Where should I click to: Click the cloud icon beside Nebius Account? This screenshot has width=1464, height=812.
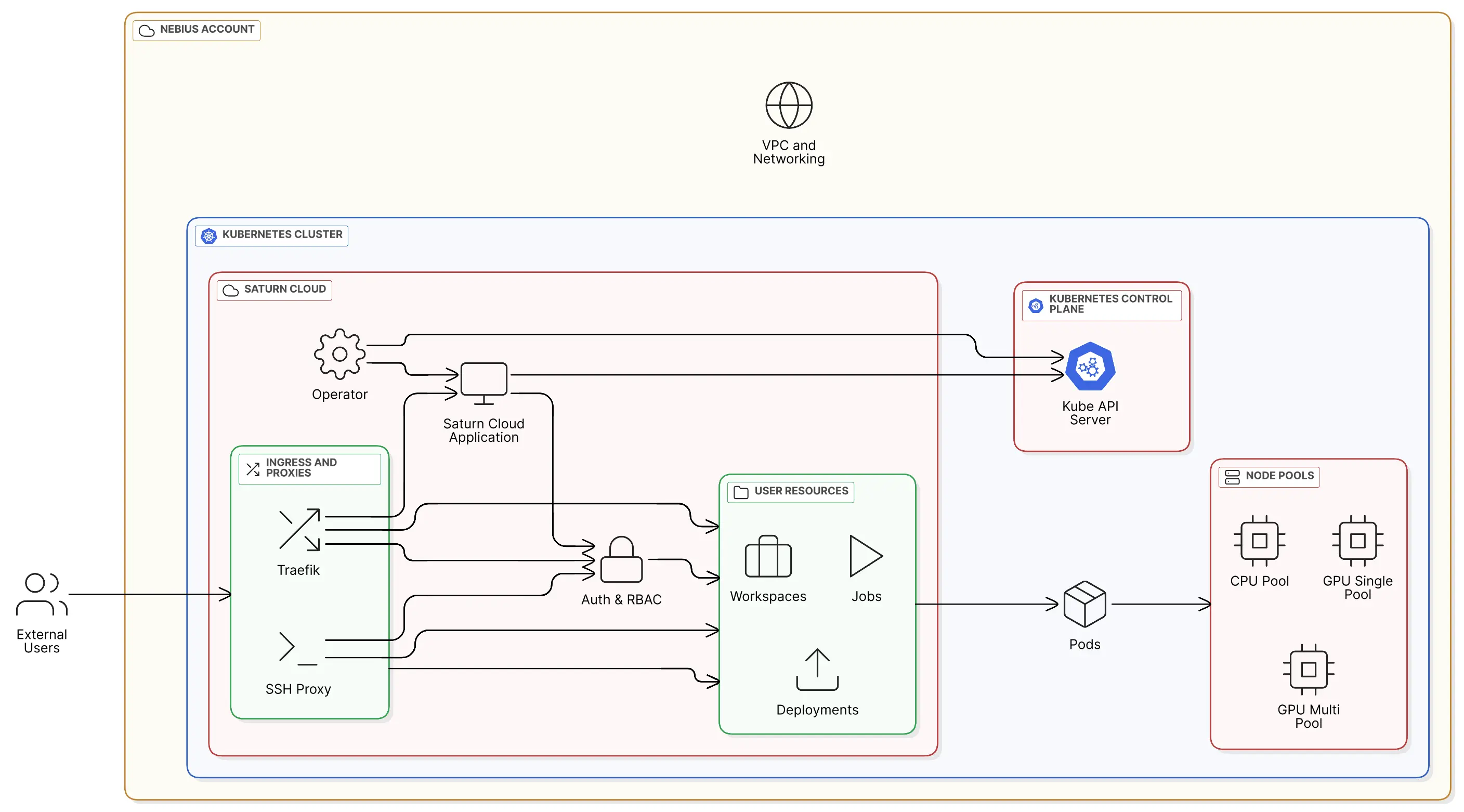pos(147,30)
